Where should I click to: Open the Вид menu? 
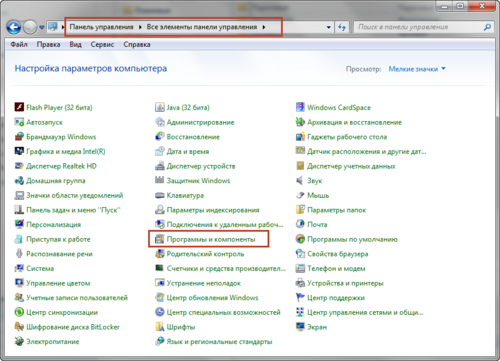pyautogui.click(x=75, y=44)
